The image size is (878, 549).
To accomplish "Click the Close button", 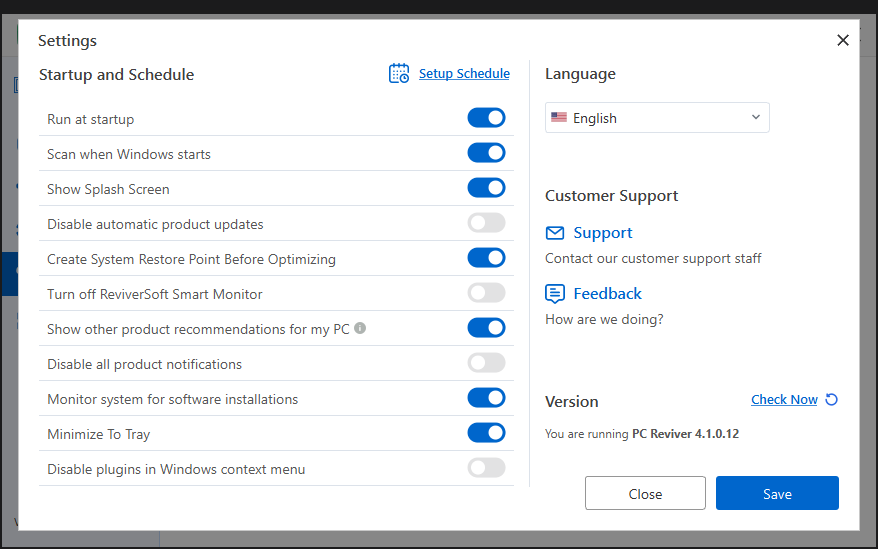I will pos(645,493).
